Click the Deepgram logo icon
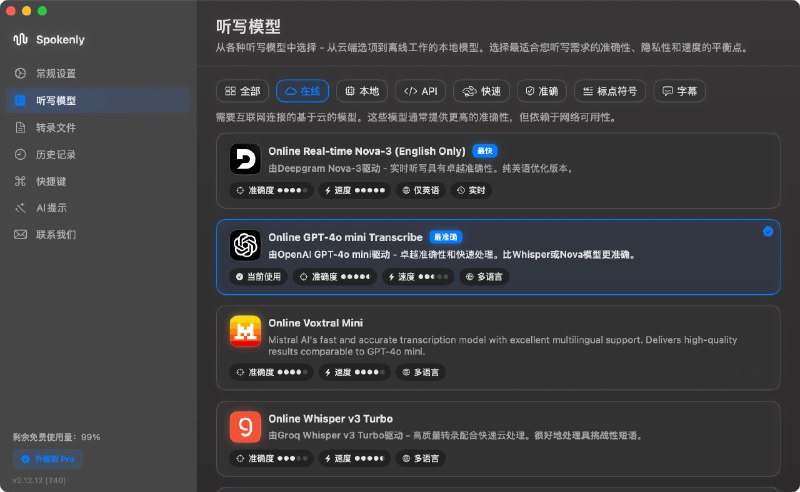The height and width of the screenshot is (492, 800). (245, 159)
